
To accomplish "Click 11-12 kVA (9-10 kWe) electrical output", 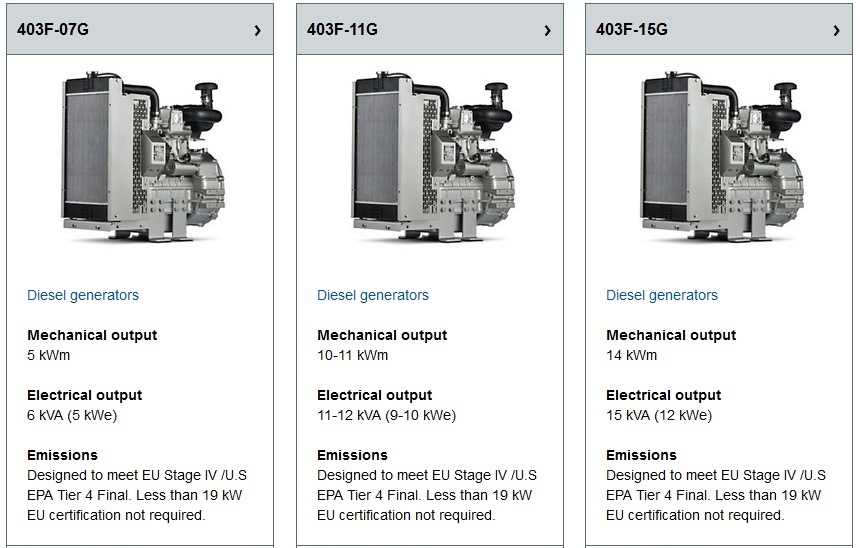I will pos(386,415).
